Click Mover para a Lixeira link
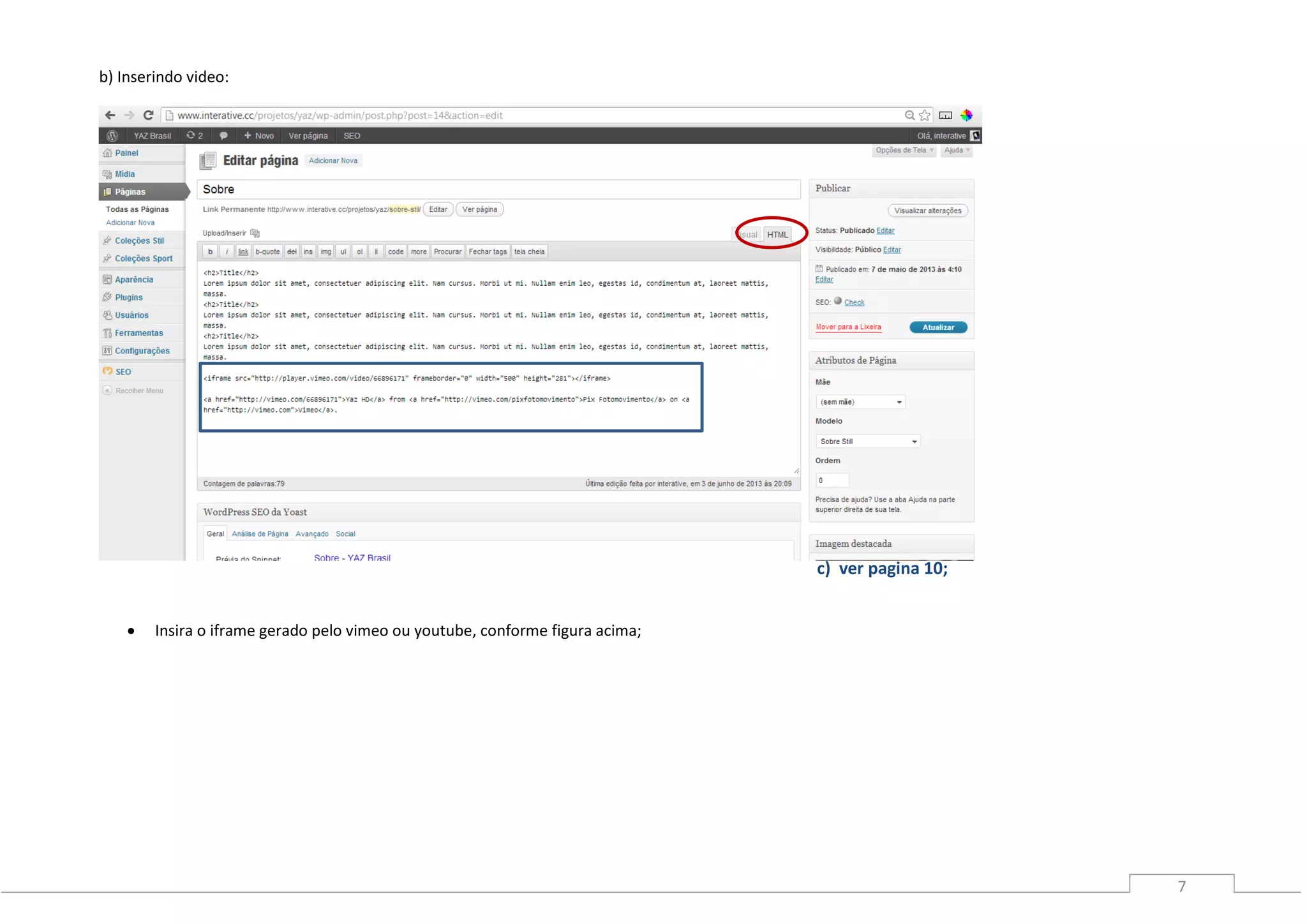The height and width of the screenshot is (924, 1307). [848, 327]
